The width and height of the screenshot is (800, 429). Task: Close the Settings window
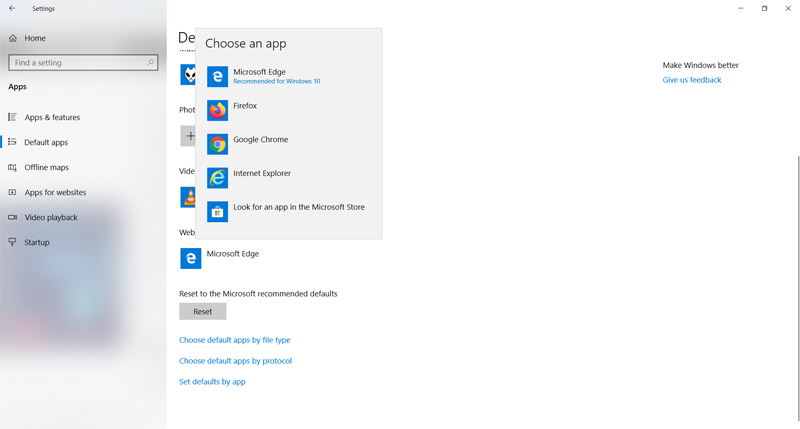point(788,8)
